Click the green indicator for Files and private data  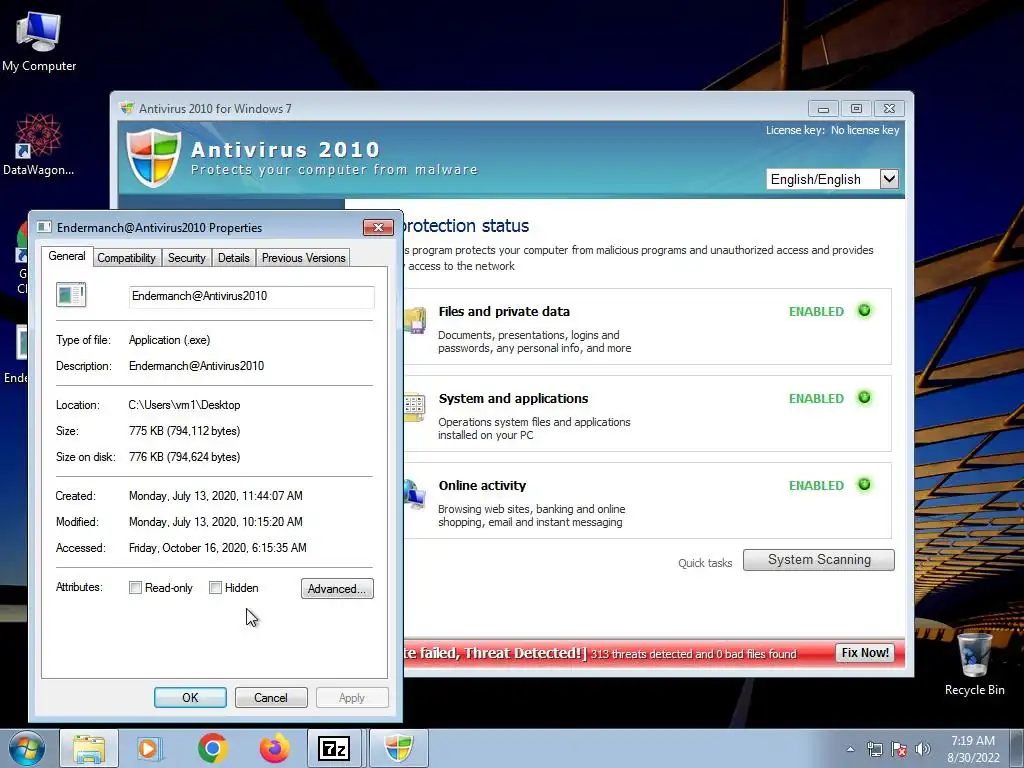(865, 311)
